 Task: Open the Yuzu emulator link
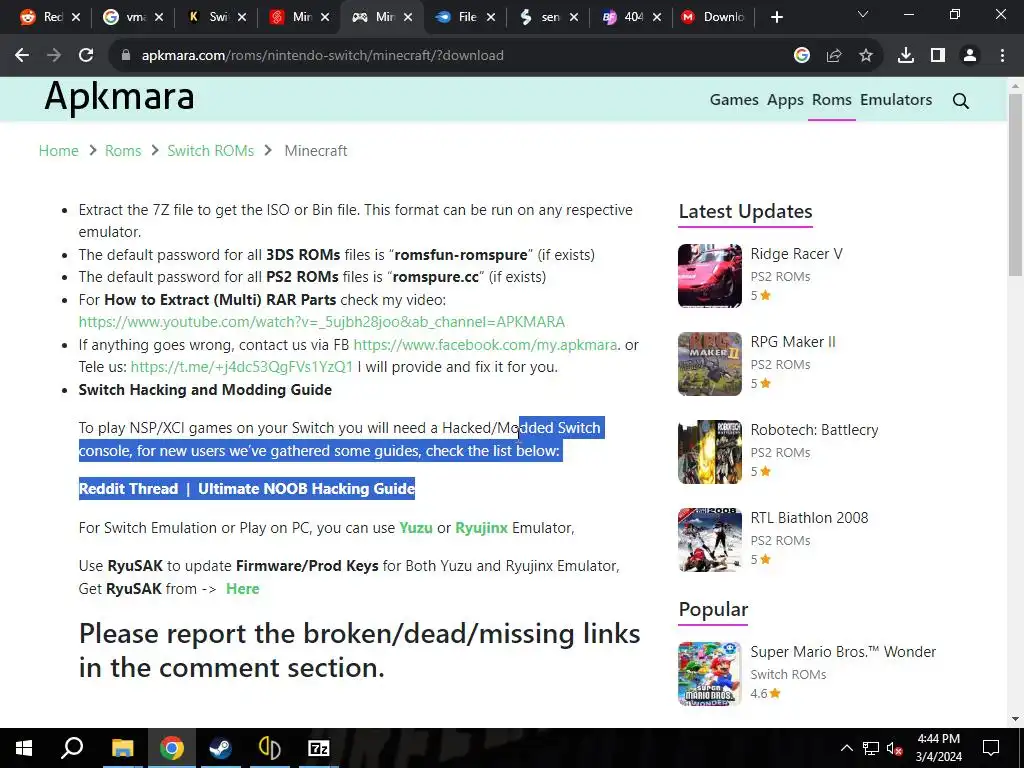(x=416, y=528)
